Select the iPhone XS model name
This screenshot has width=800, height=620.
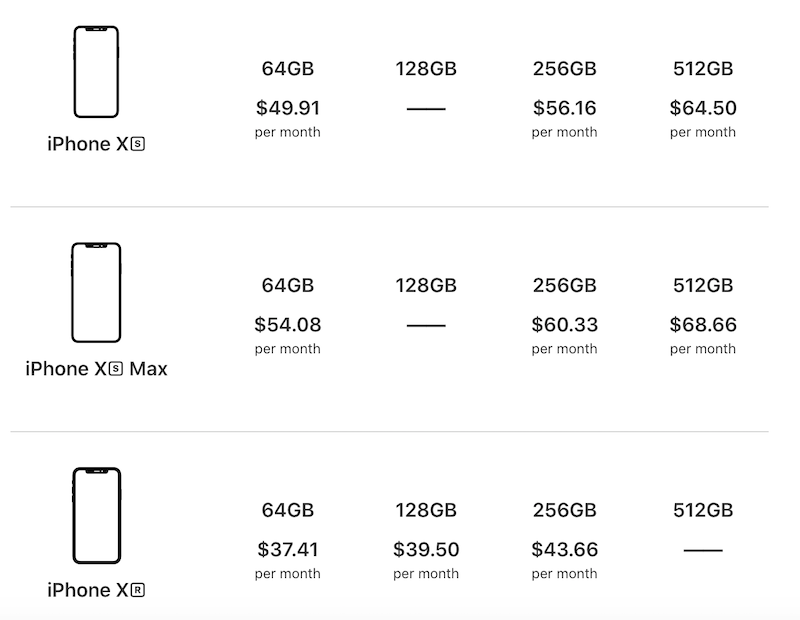[96, 144]
